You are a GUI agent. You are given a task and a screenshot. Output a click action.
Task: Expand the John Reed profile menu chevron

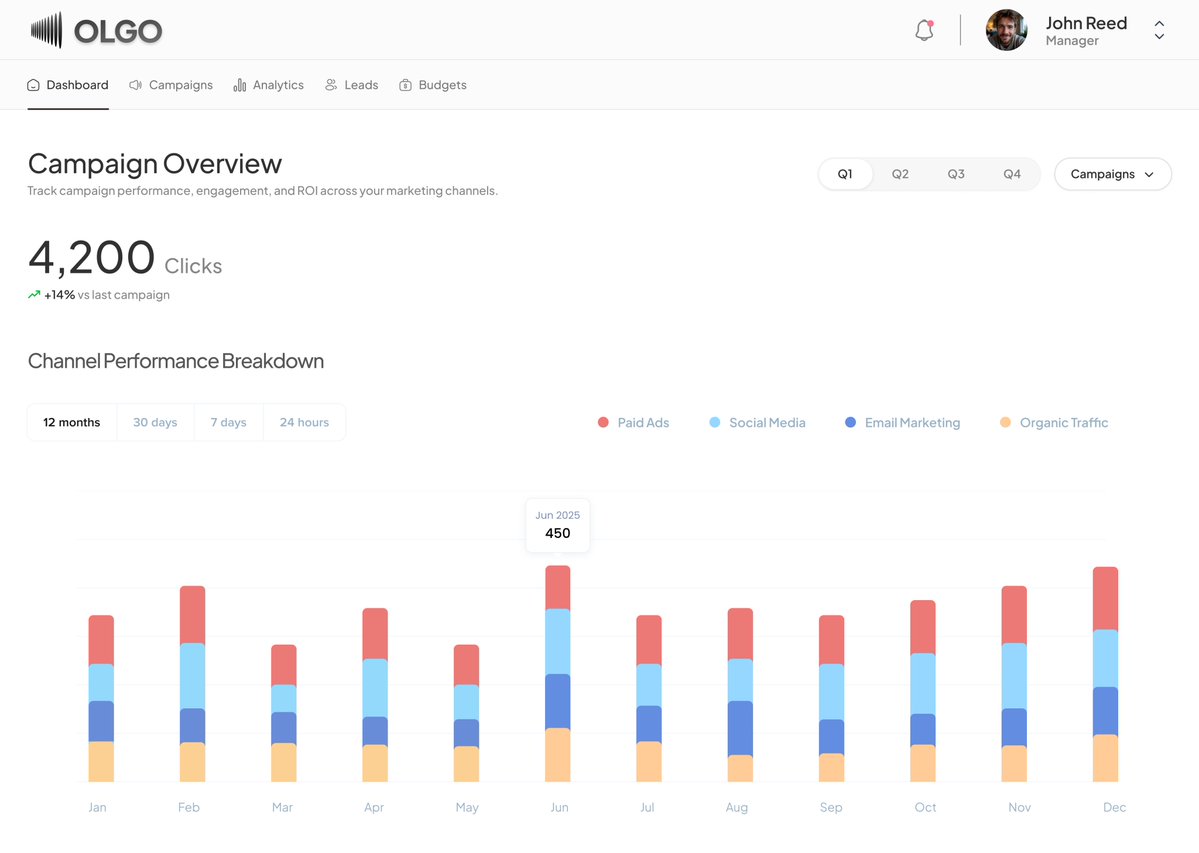click(1158, 30)
